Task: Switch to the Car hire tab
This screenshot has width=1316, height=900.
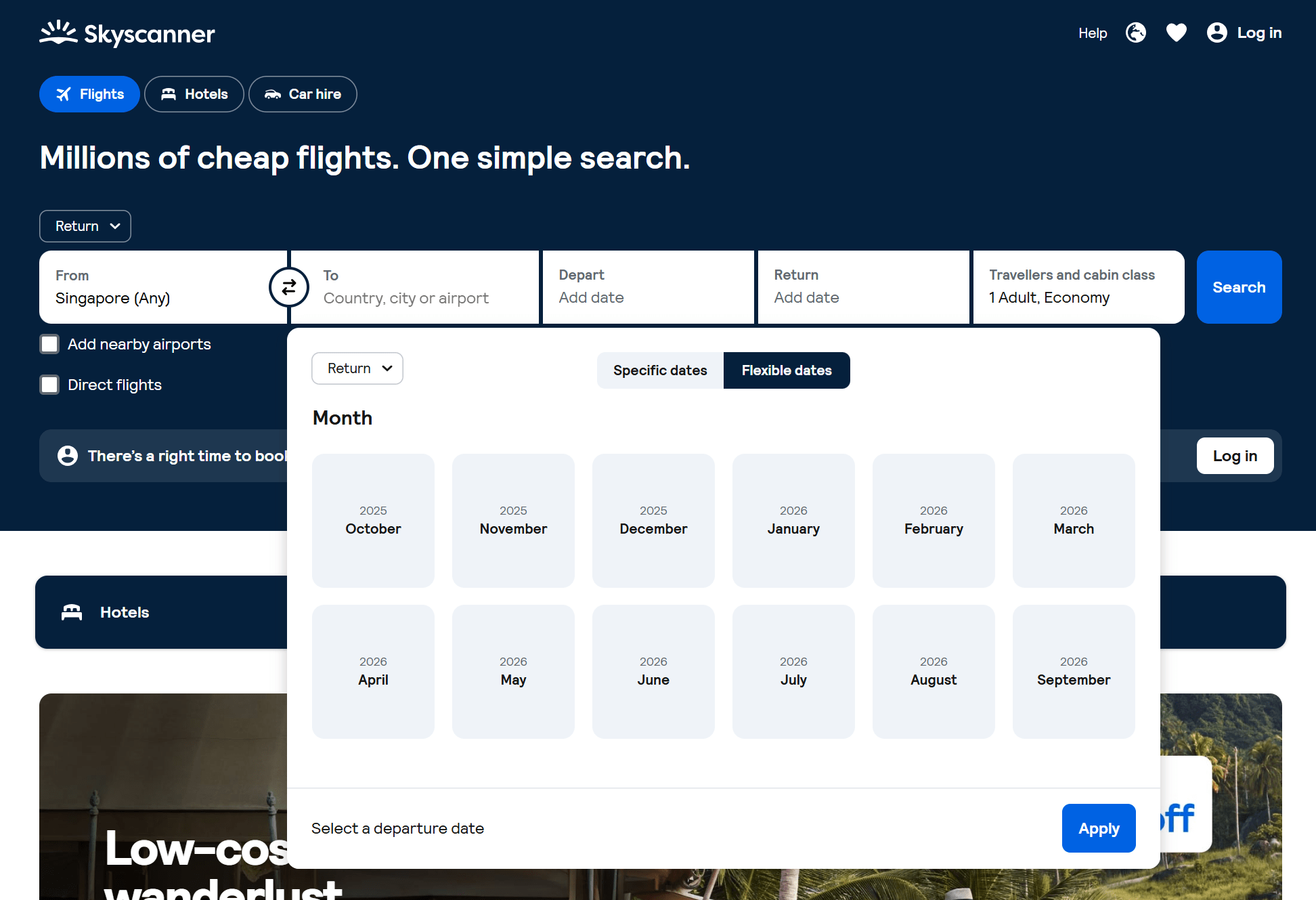Action: coord(303,94)
